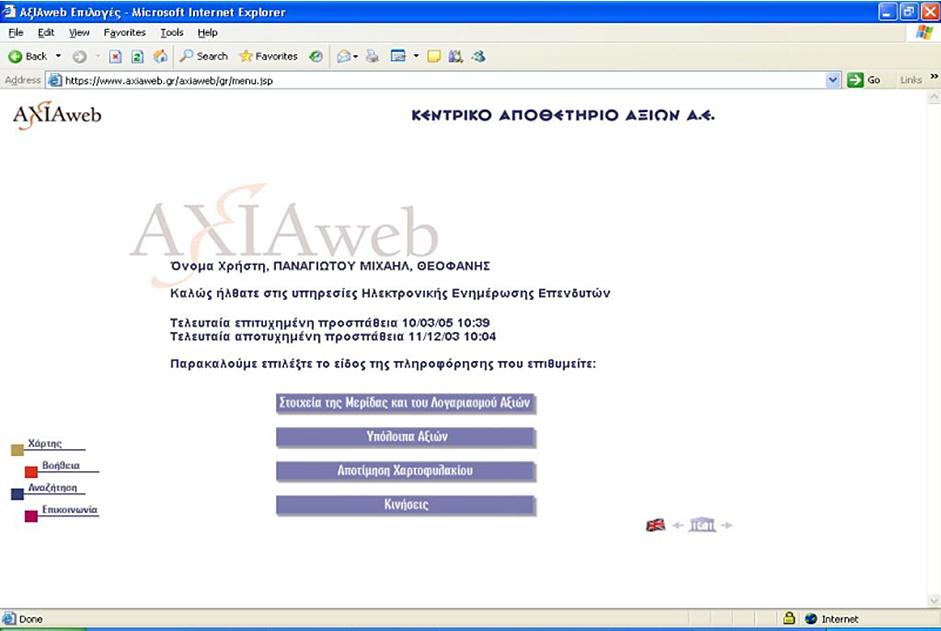Click the Όνομα Χρήστη user name line
The image size is (941, 631).
click(x=330, y=266)
